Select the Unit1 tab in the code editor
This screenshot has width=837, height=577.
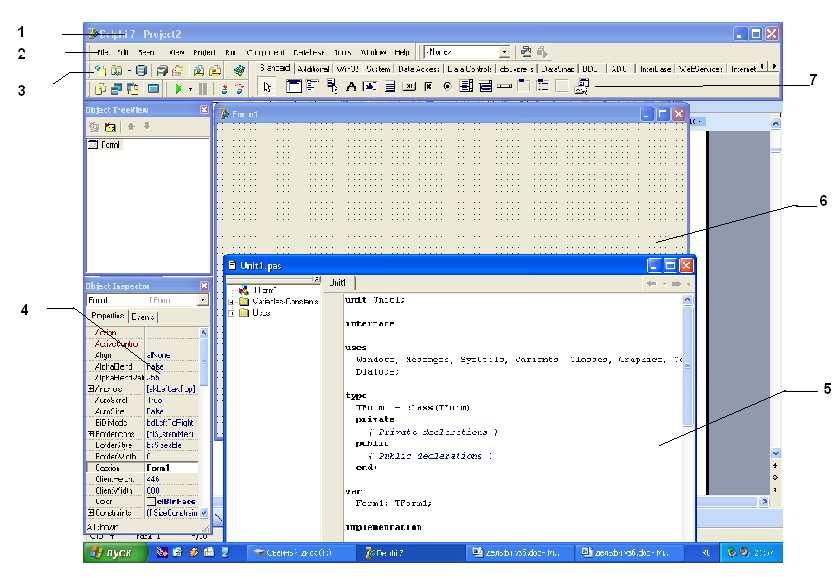pyautogui.click(x=338, y=283)
